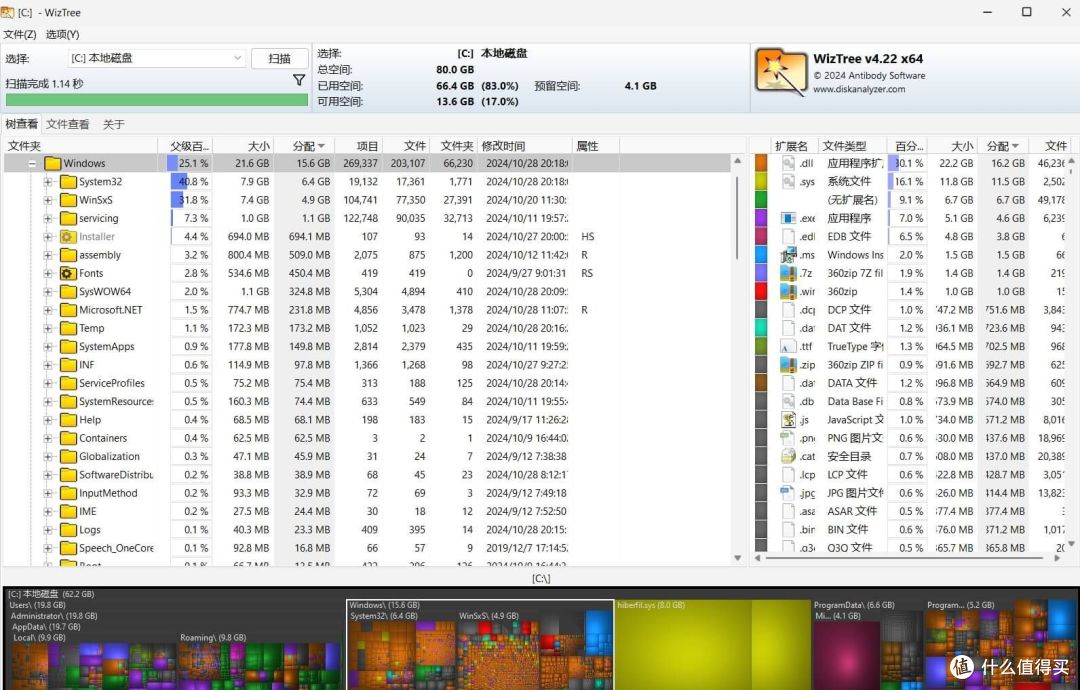The height and width of the screenshot is (690, 1080).
Task: Click the .sys file type icon
Action: (x=789, y=182)
